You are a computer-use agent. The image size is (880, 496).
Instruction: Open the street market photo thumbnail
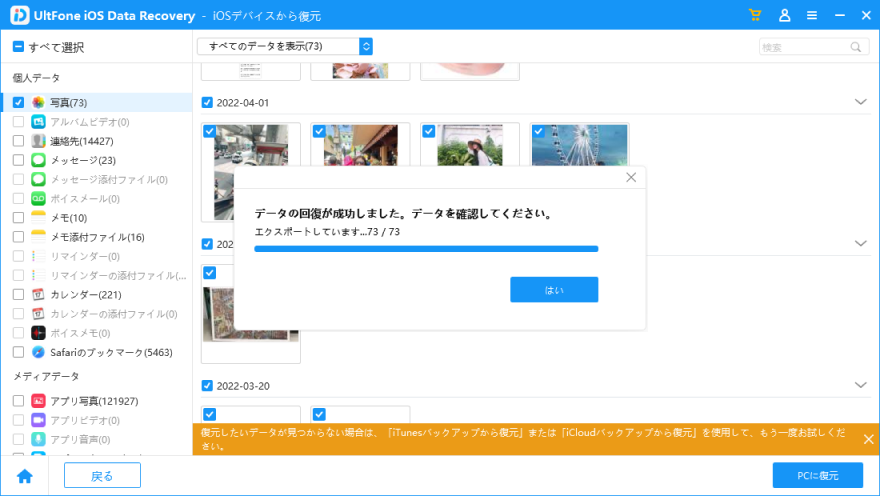click(360, 145)
